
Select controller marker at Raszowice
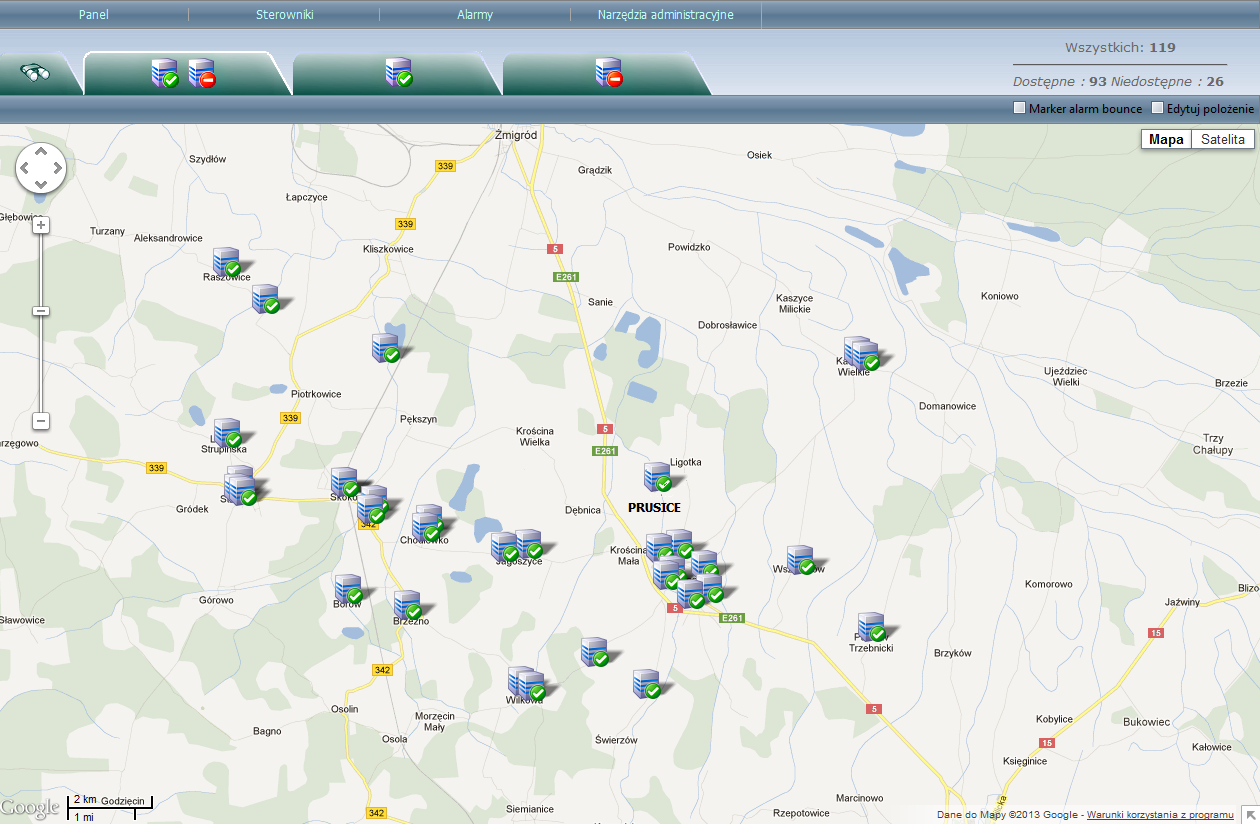click(228, 263)
